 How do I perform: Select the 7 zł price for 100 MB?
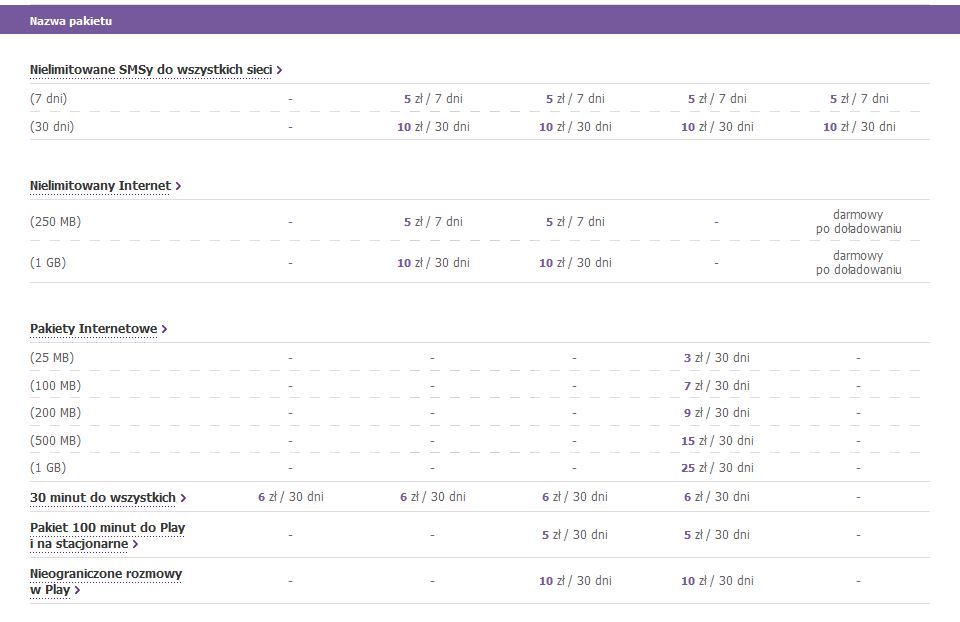715,386
